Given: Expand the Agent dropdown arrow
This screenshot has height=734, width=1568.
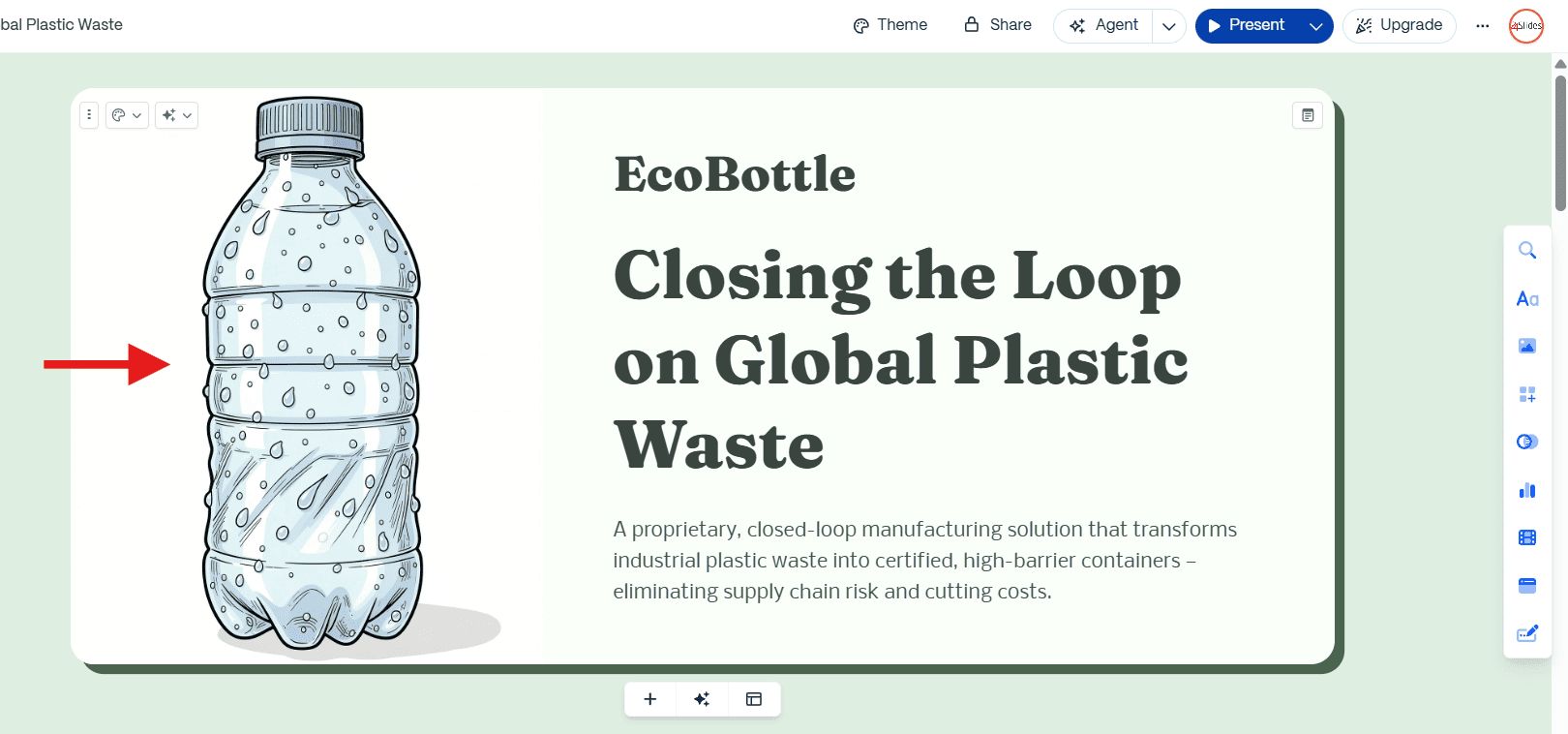Looking at the screenshot, I should tap(1168, 26).
